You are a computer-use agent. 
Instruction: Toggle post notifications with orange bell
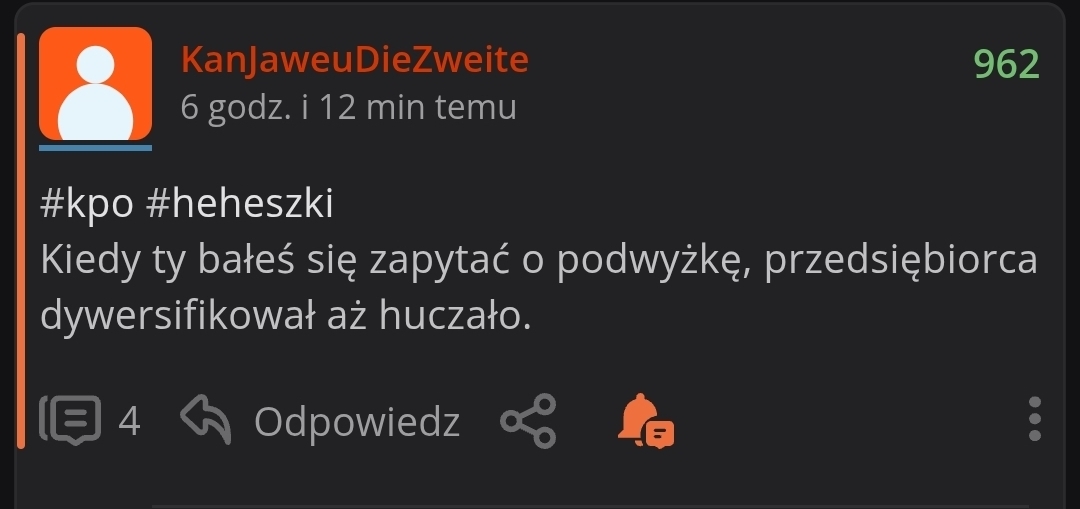[645, 421]
